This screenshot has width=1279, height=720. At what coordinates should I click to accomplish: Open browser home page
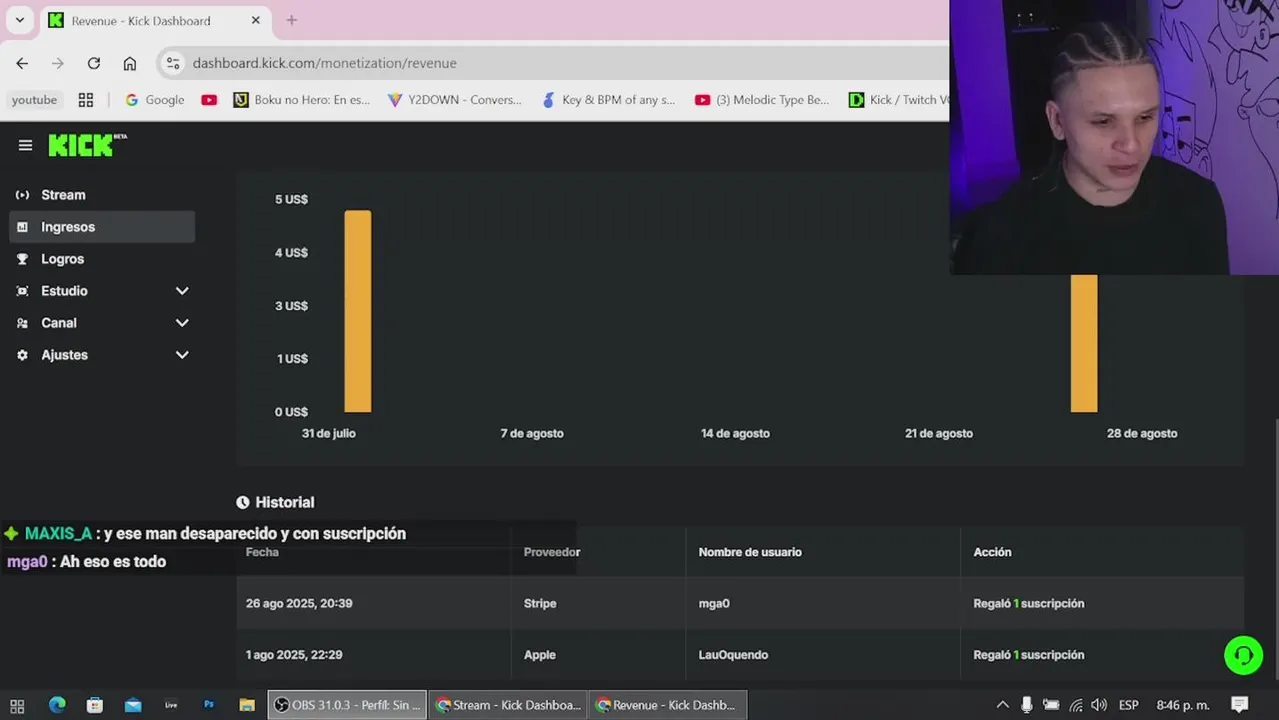[x=130, y=63]
